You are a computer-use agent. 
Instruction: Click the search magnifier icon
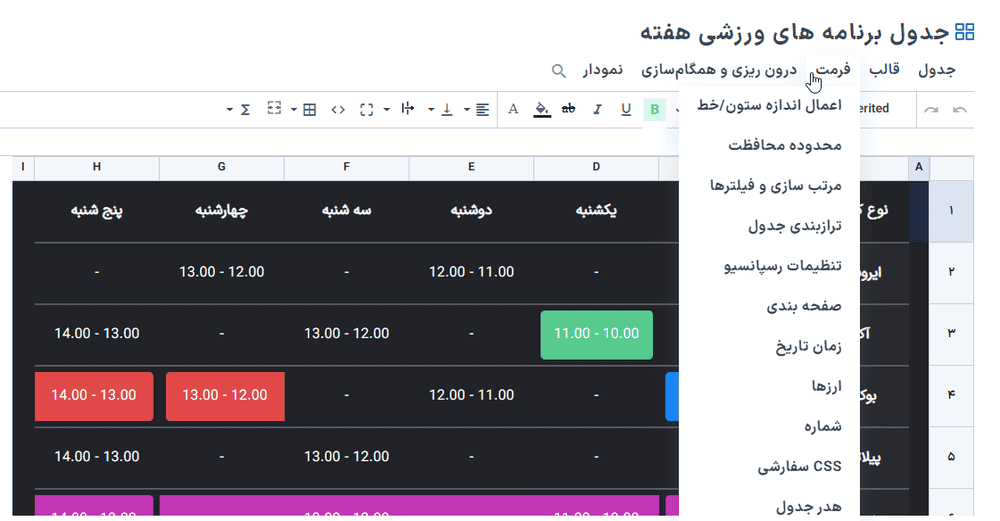point(559,71)
